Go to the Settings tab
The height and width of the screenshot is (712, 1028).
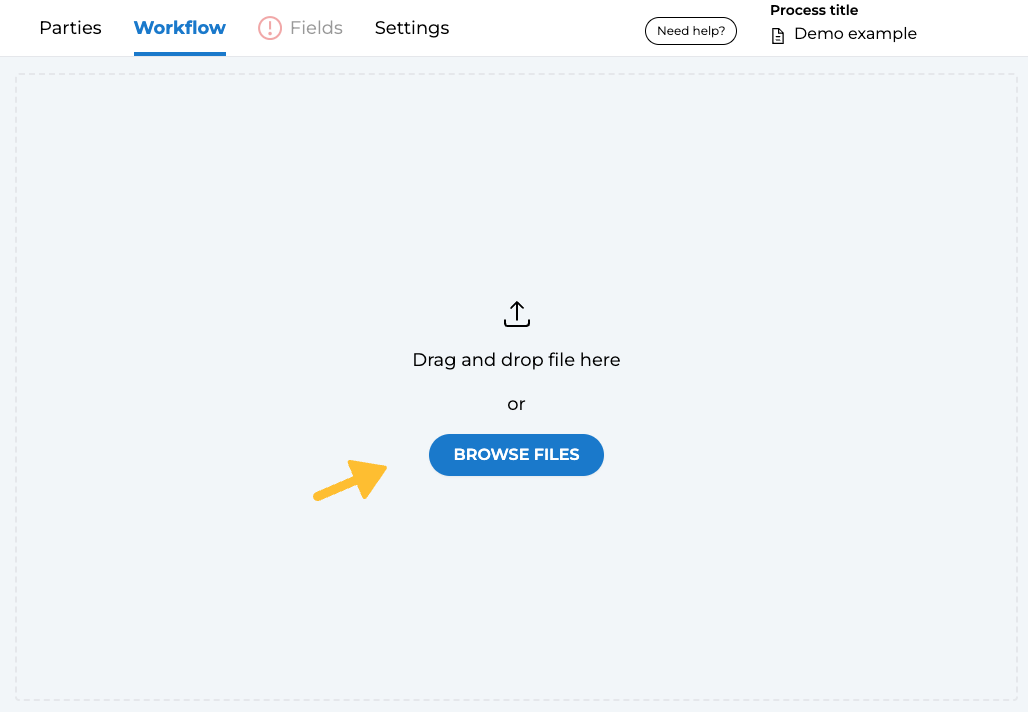[x=412, y=28]
